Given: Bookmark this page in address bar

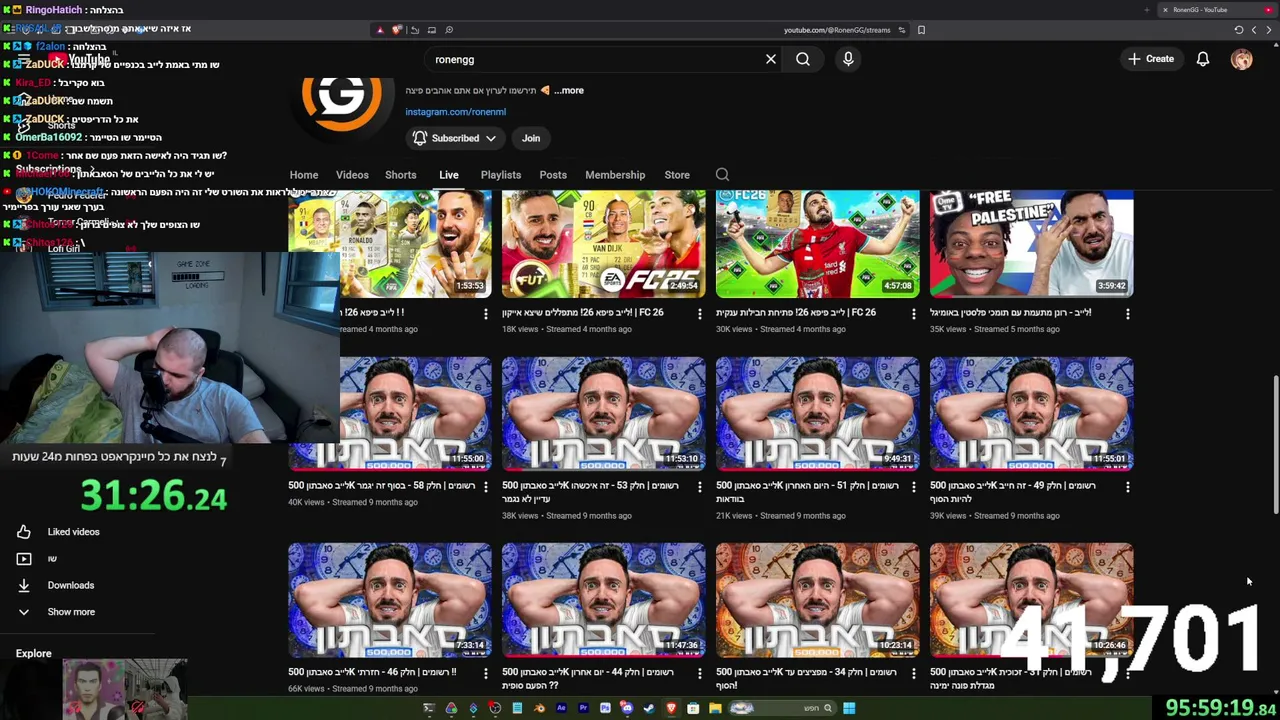Looking at the screenshot, I should click(921, 30).
